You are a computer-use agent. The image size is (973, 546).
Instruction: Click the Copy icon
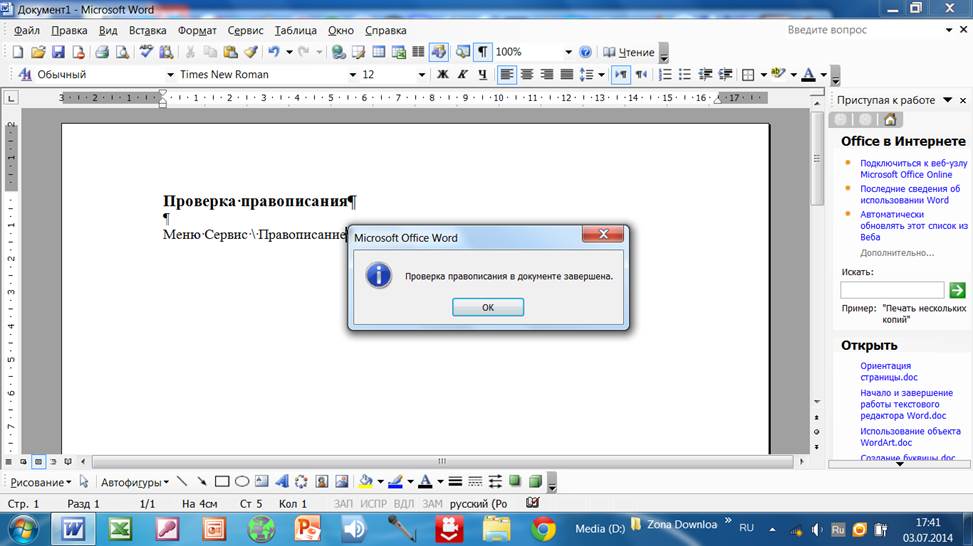(210, 52)
